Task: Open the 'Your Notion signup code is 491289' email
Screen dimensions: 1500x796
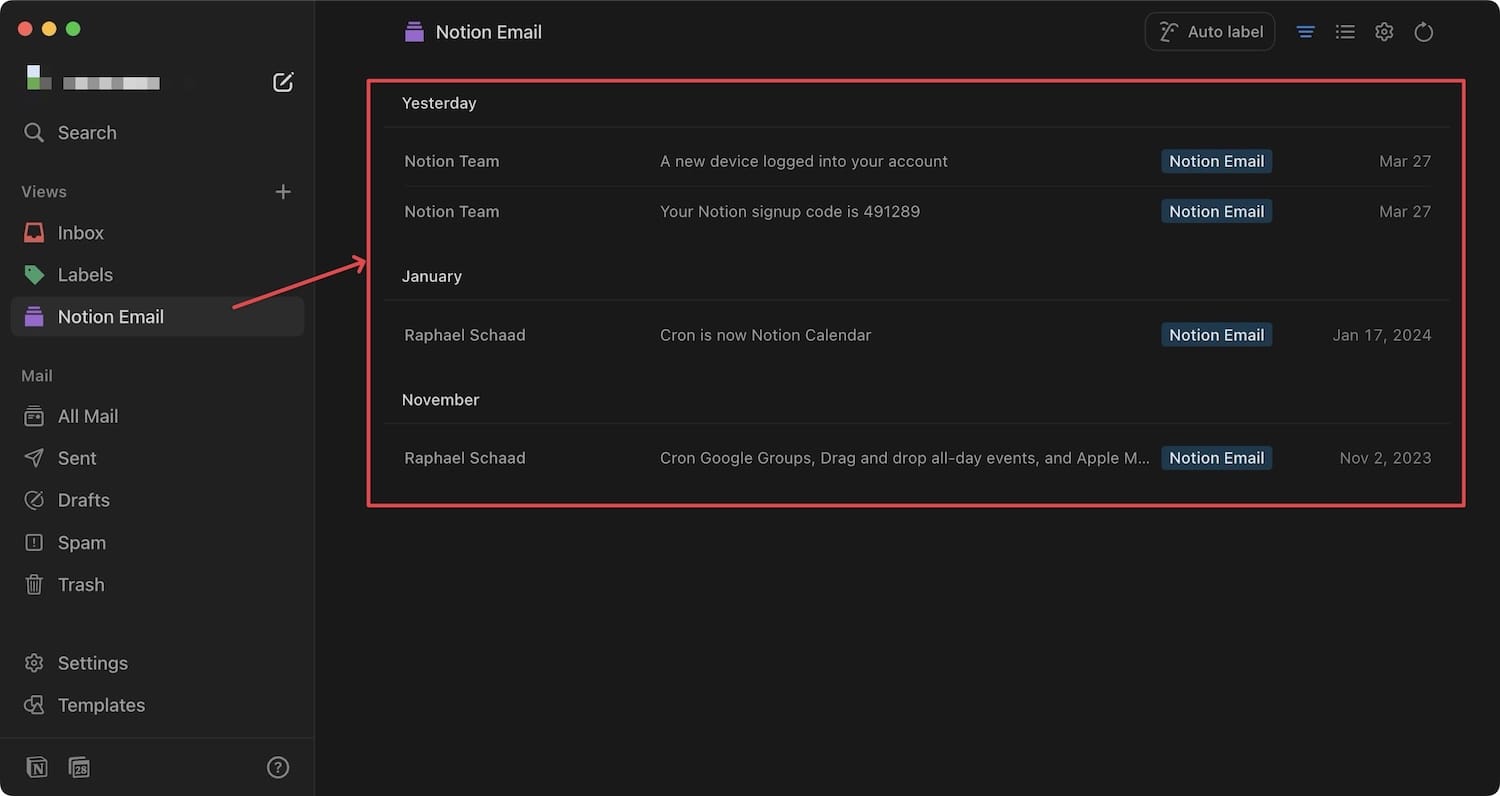Action: [790, 211]
